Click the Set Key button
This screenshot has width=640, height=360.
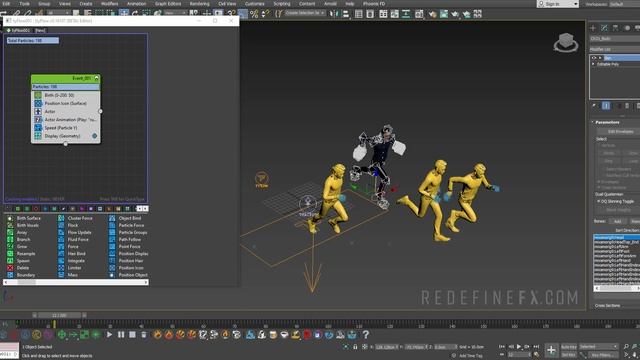click(569, 355)
